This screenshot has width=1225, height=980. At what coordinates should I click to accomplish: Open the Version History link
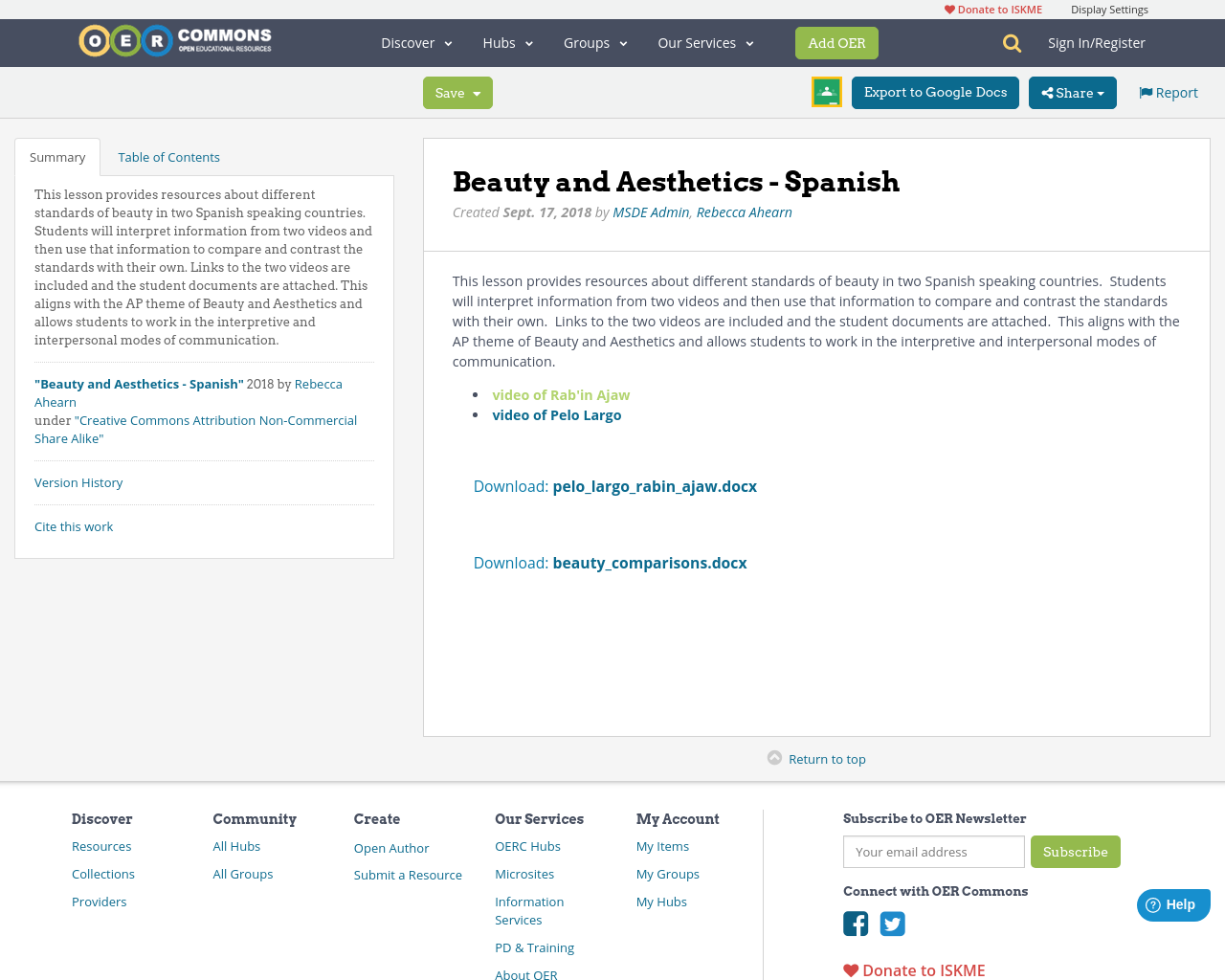[x=78, y=481]
